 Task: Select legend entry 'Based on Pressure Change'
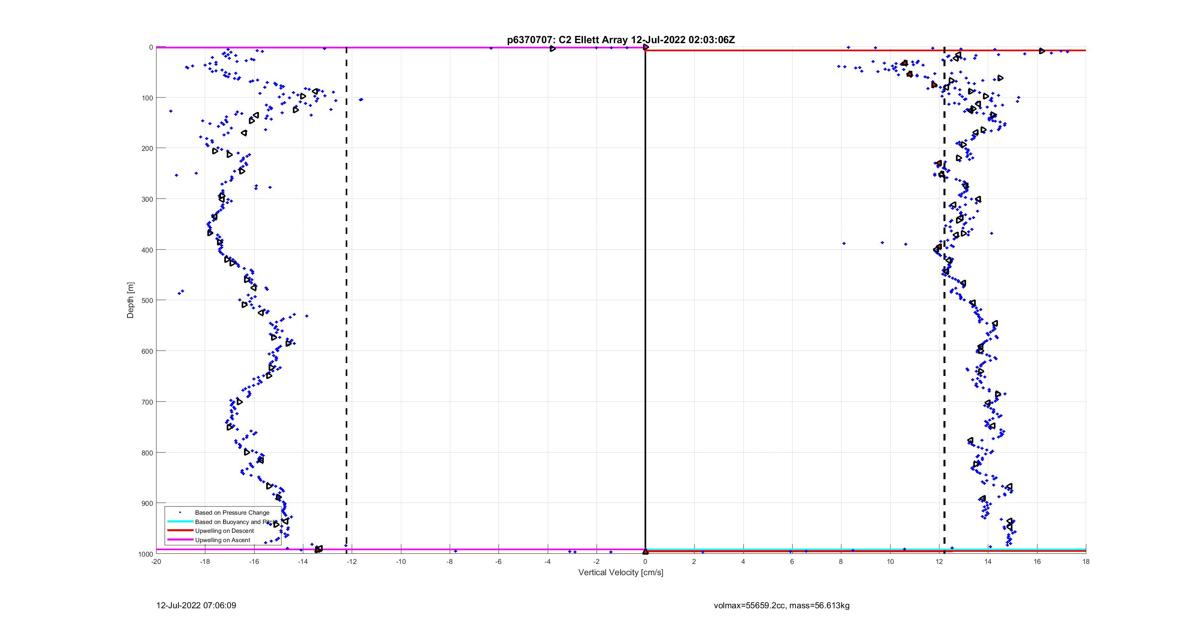click(232, 513)
